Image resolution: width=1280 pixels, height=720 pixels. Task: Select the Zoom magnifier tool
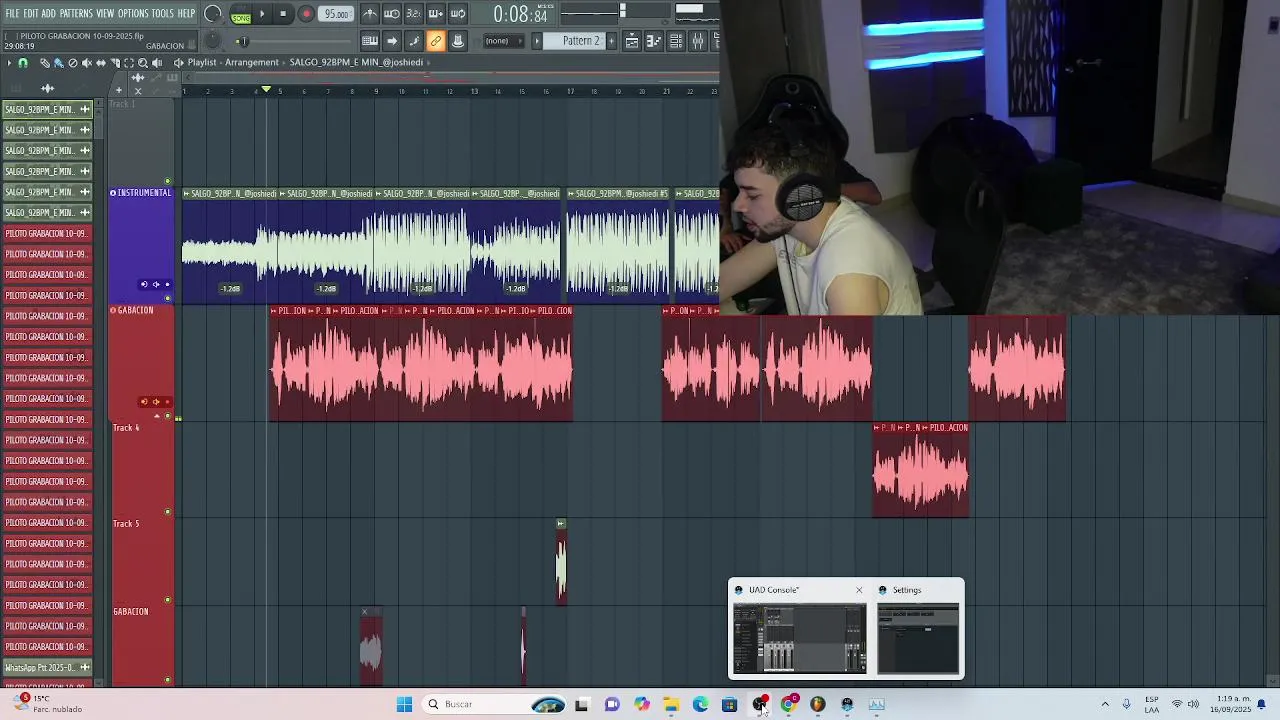[143, 63]
